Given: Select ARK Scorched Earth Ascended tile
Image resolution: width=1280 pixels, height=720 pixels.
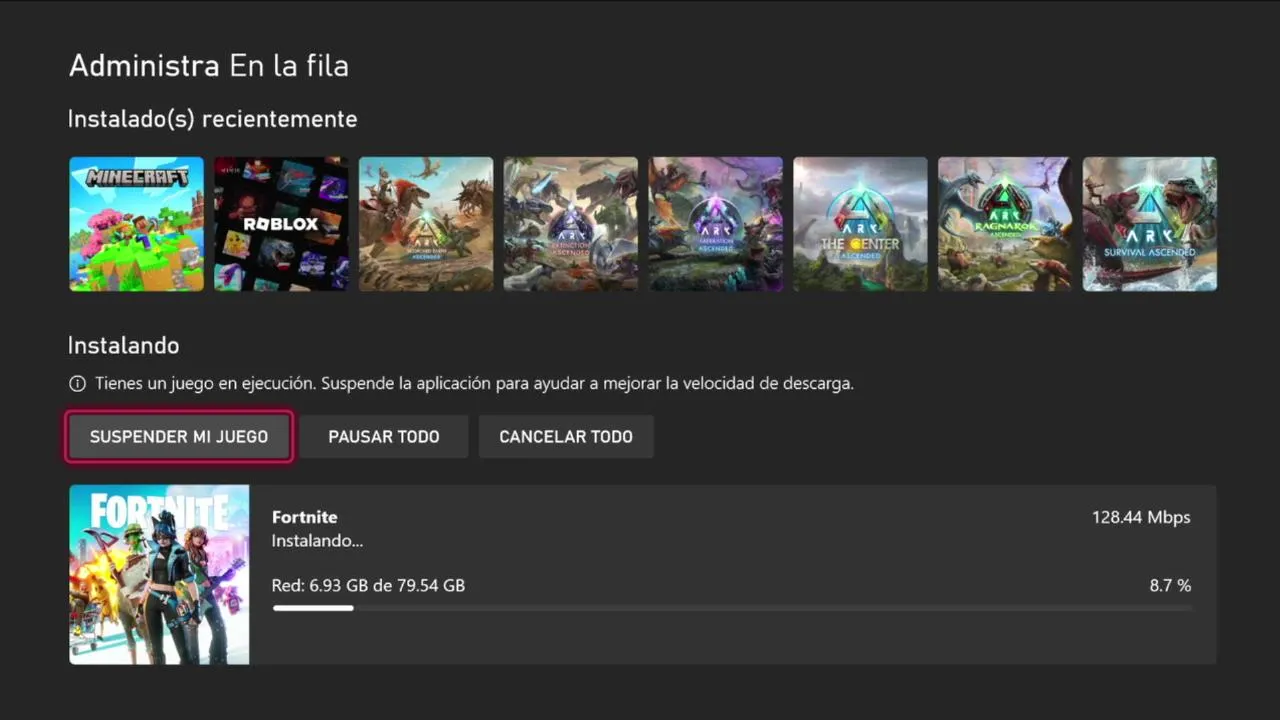Looking at the screenshot, I should (x=426, y=224).
